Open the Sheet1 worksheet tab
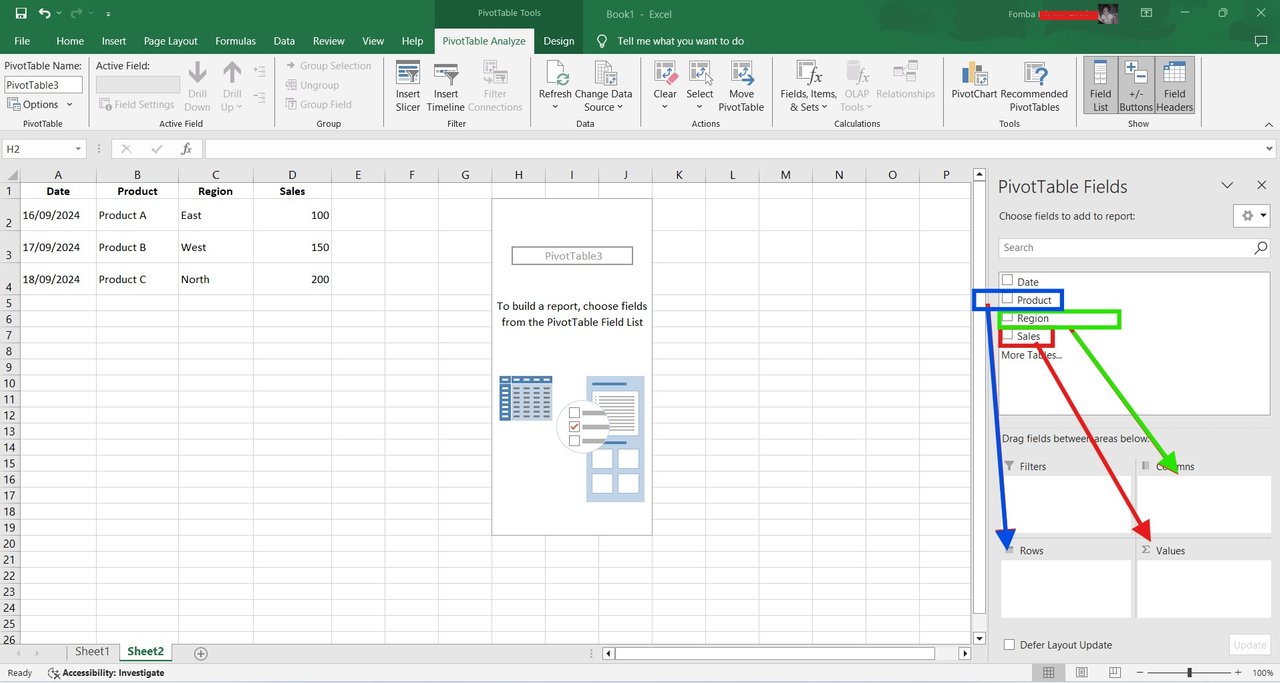This screenshot has height=683, width=1280. (92, 651)
